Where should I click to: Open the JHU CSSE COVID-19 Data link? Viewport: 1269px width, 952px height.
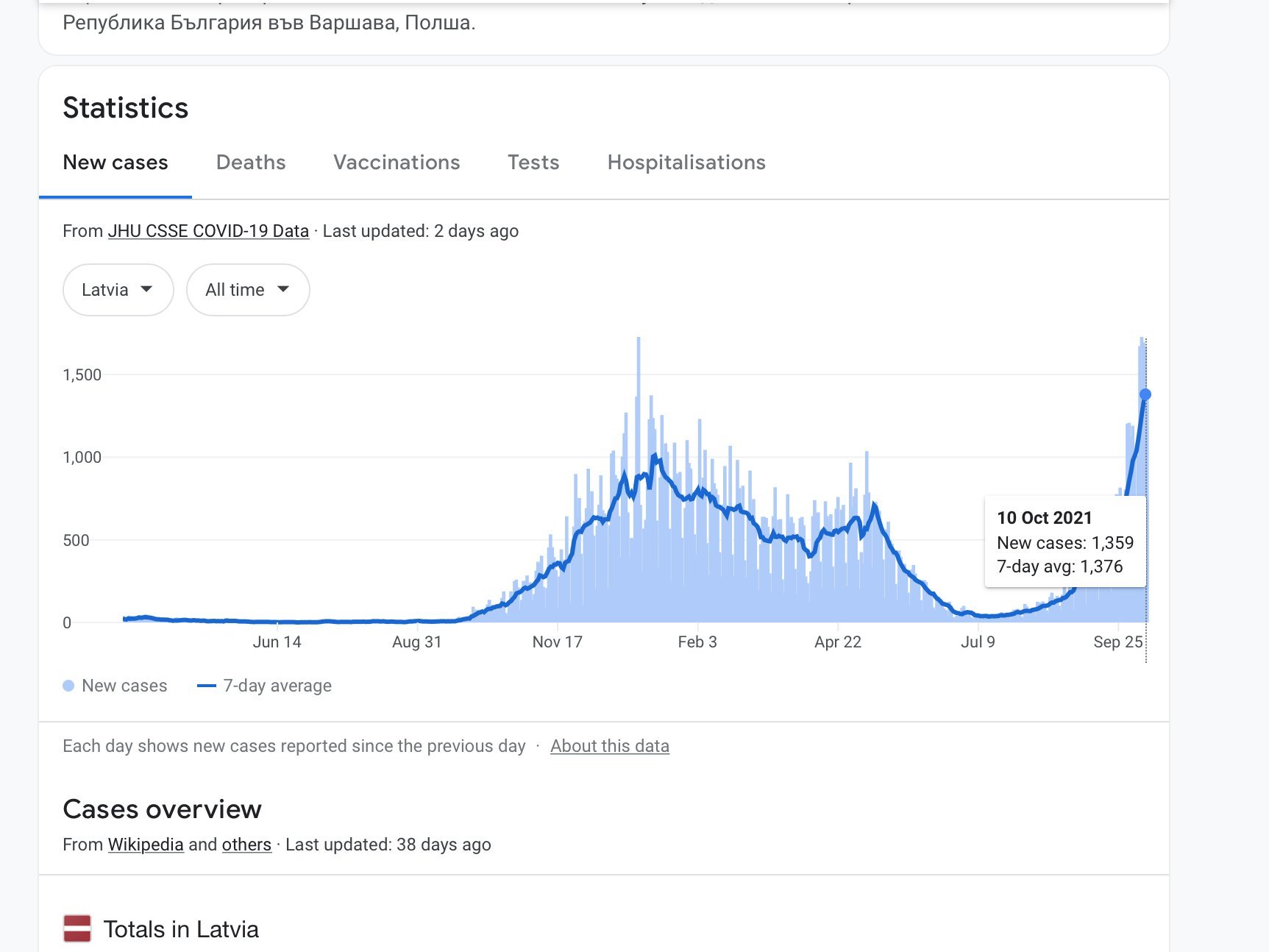(x=208, y=231)
